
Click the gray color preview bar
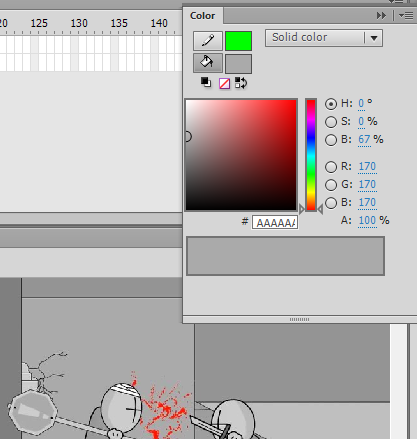285,256
